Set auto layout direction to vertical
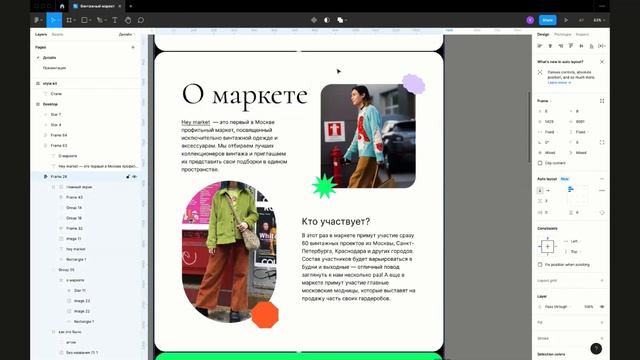 click(x=540, y=191)
